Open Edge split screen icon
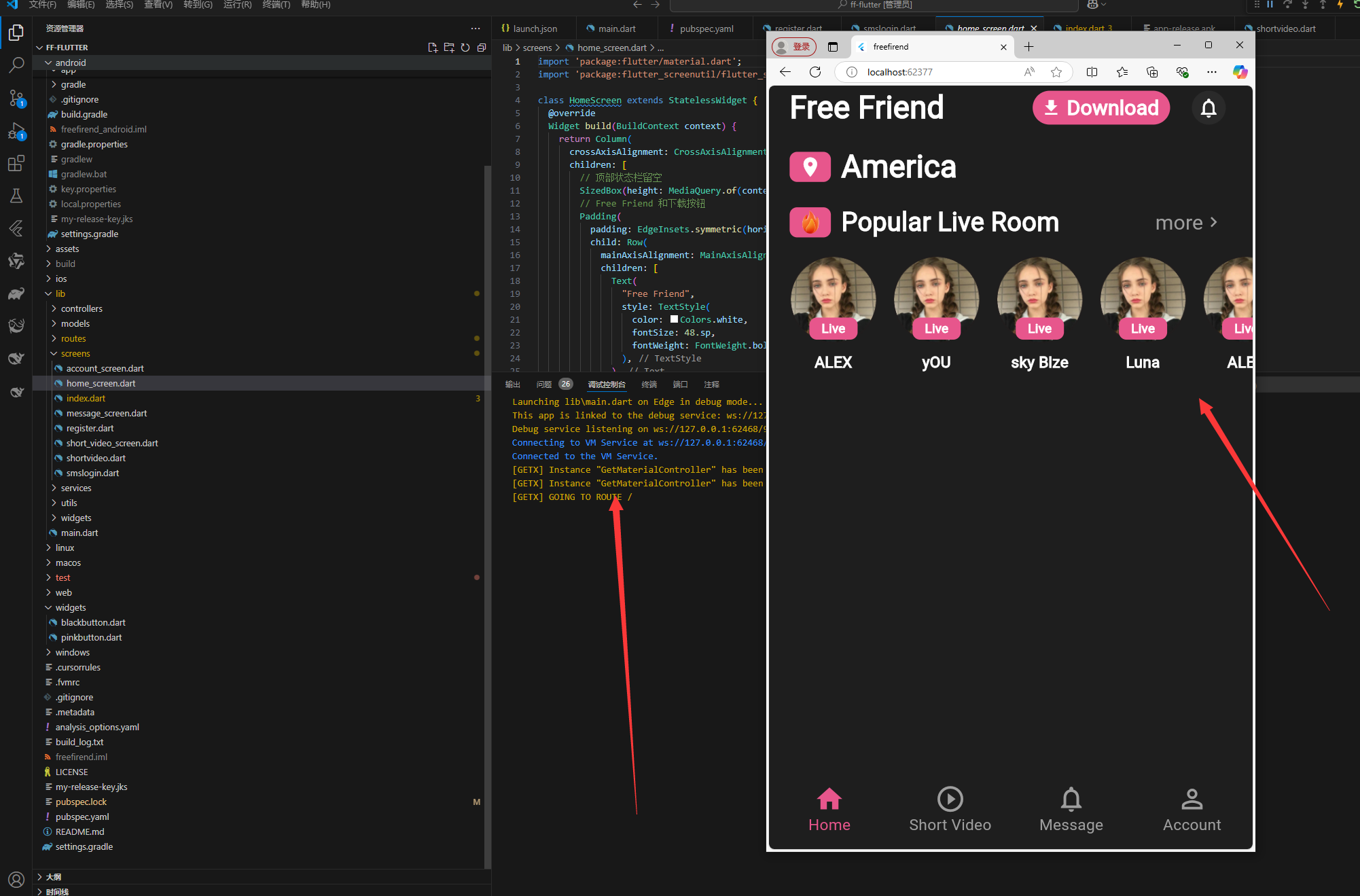The height and width of the screenshot is (896, 1360). click(x=1092, y=72)
